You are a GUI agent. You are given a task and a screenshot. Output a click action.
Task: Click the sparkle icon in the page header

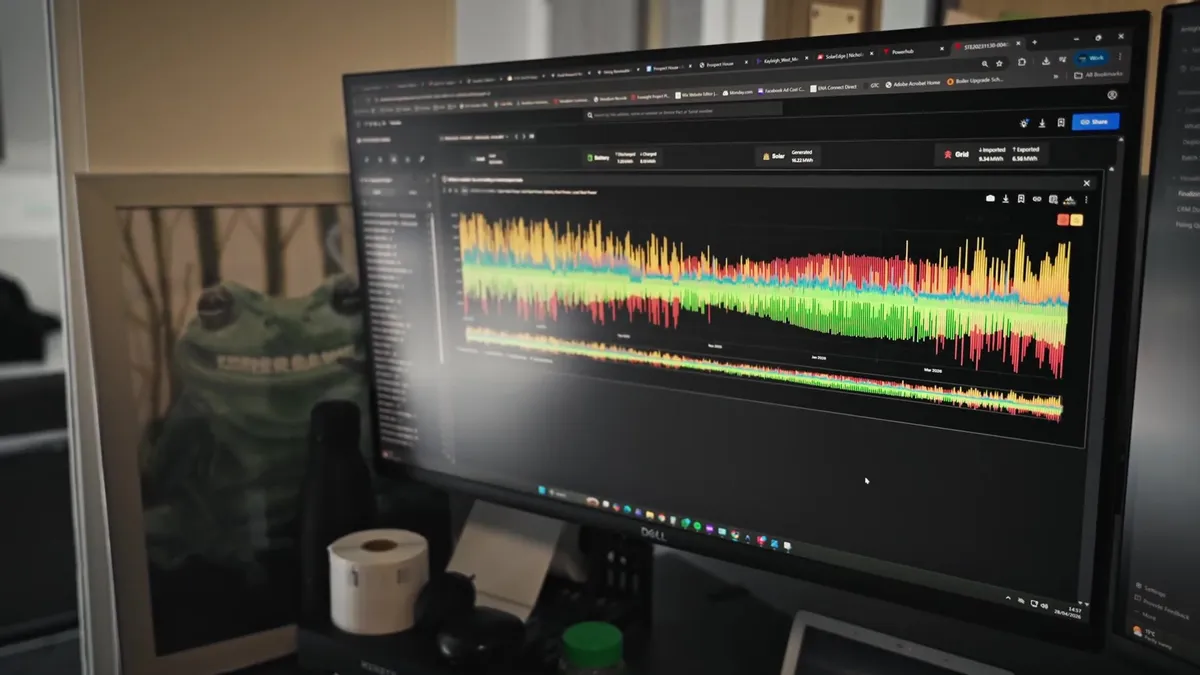(x=1024, y=122)
